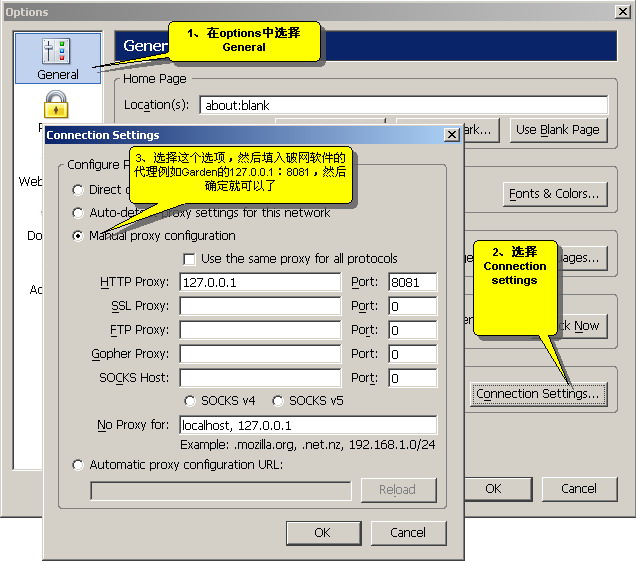The width and height of the screenshot is (636, 561).
Task: Click the HTTP Proxy Port field showing 8081
Action: click(x=412, y=282)
